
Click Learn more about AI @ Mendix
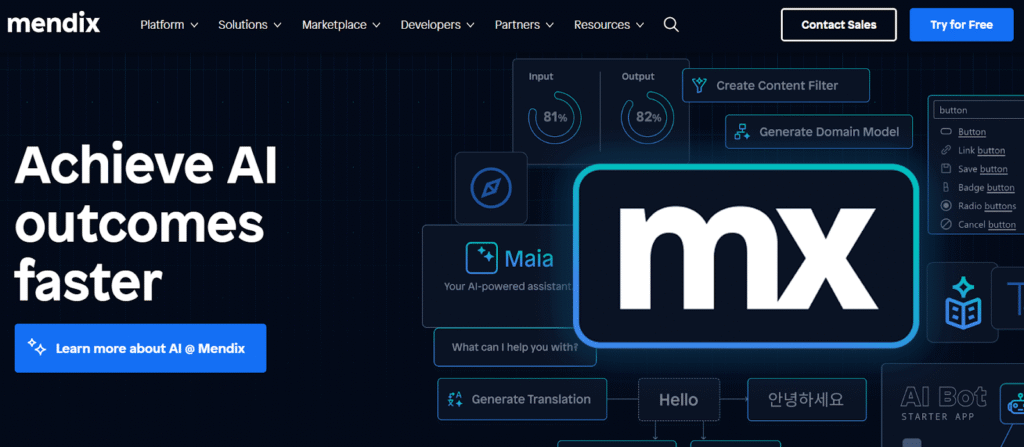[140, 348]
